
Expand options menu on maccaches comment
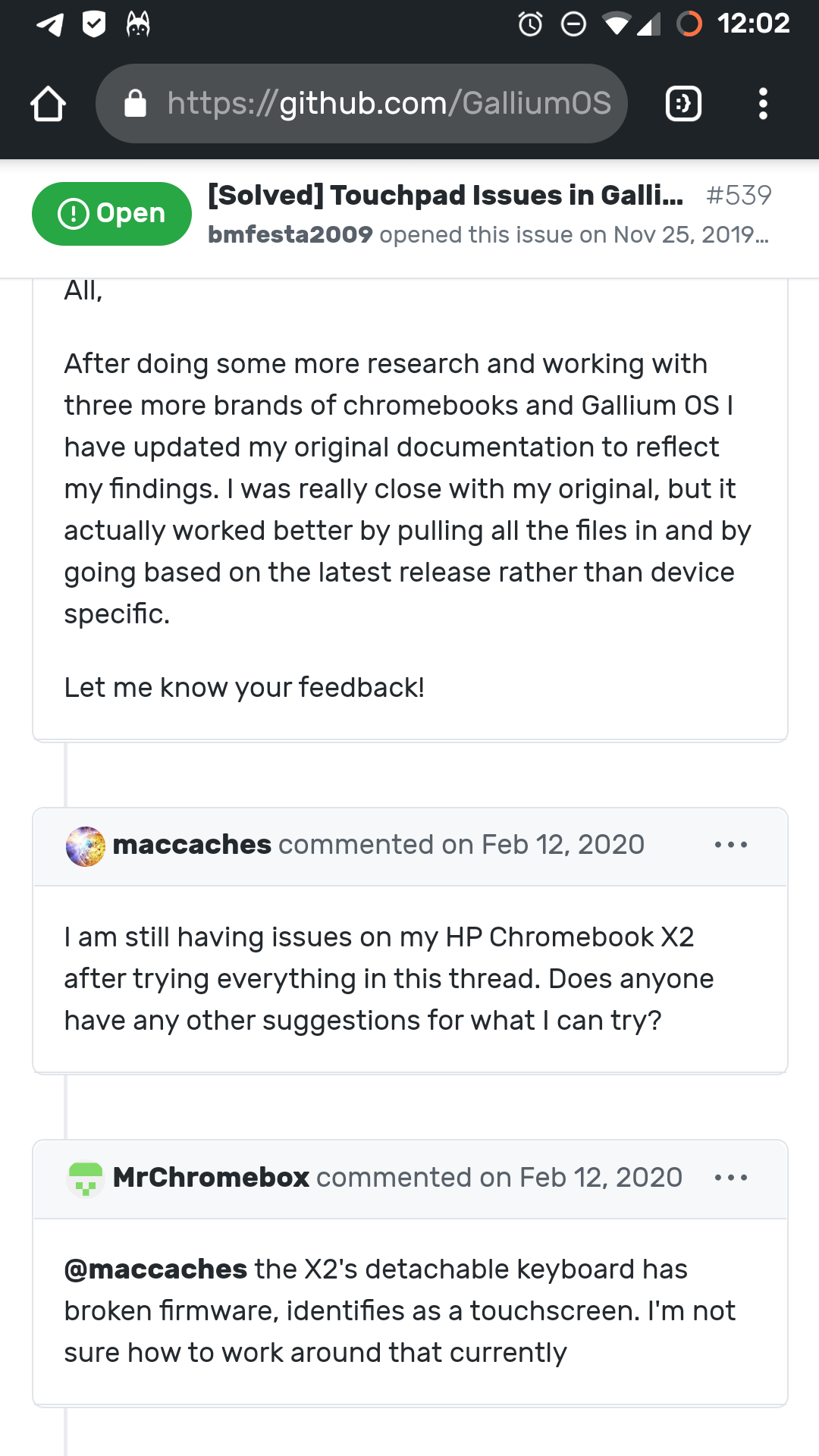click(731, 845)
